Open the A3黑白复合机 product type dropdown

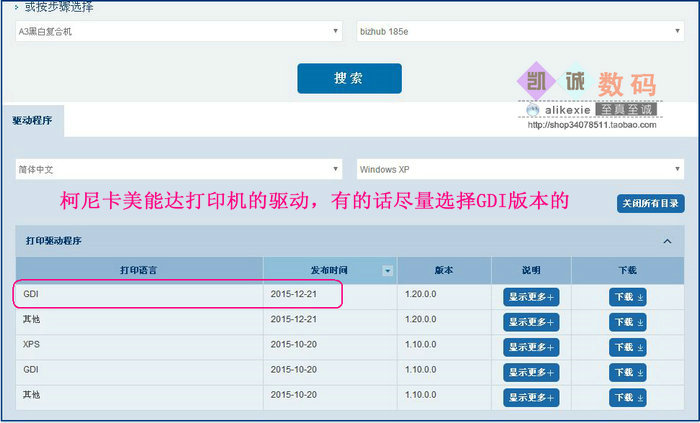tap(179, 31)
